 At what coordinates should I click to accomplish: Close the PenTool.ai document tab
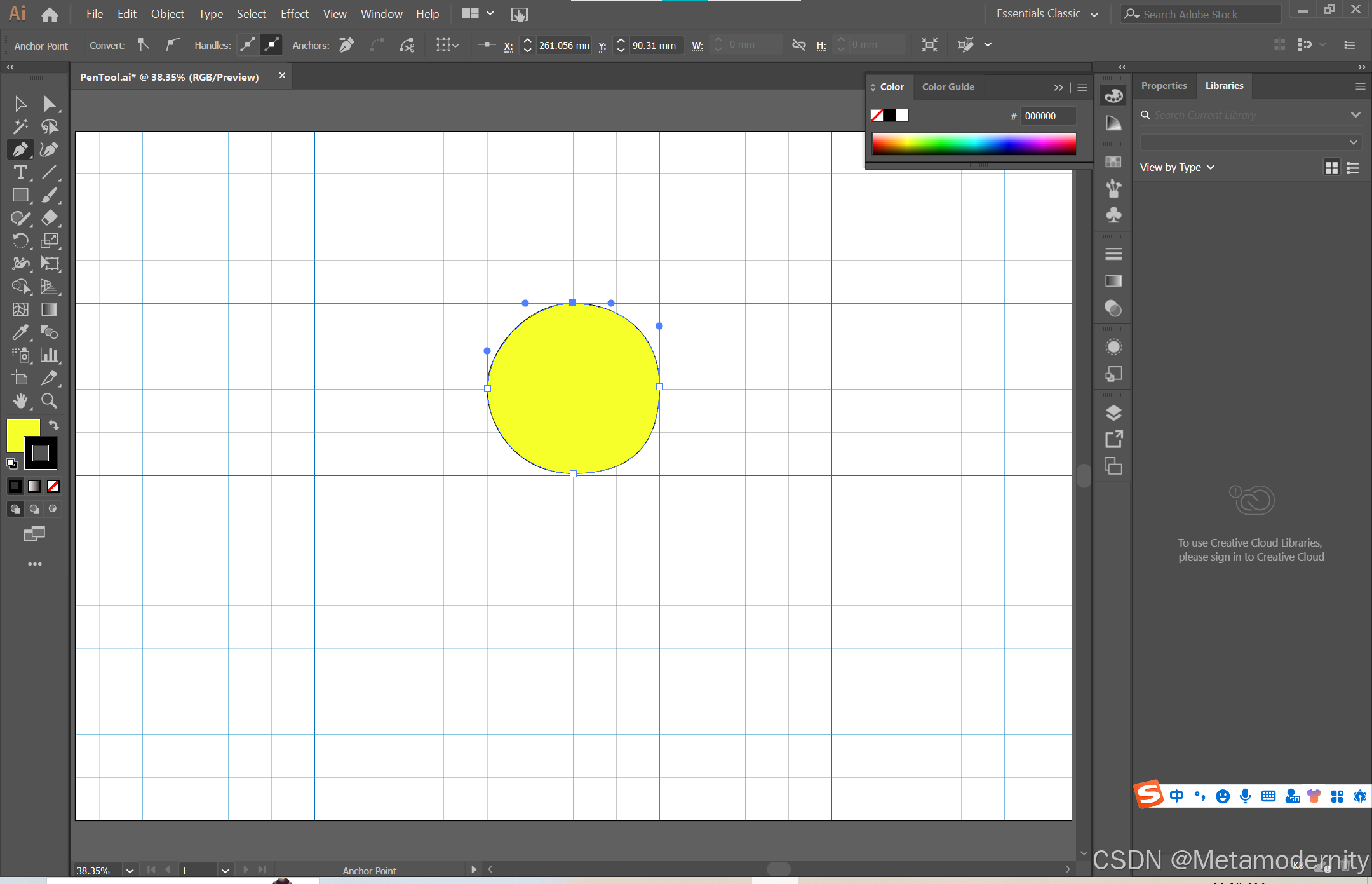pyautogui.click(x=282, y=76)
